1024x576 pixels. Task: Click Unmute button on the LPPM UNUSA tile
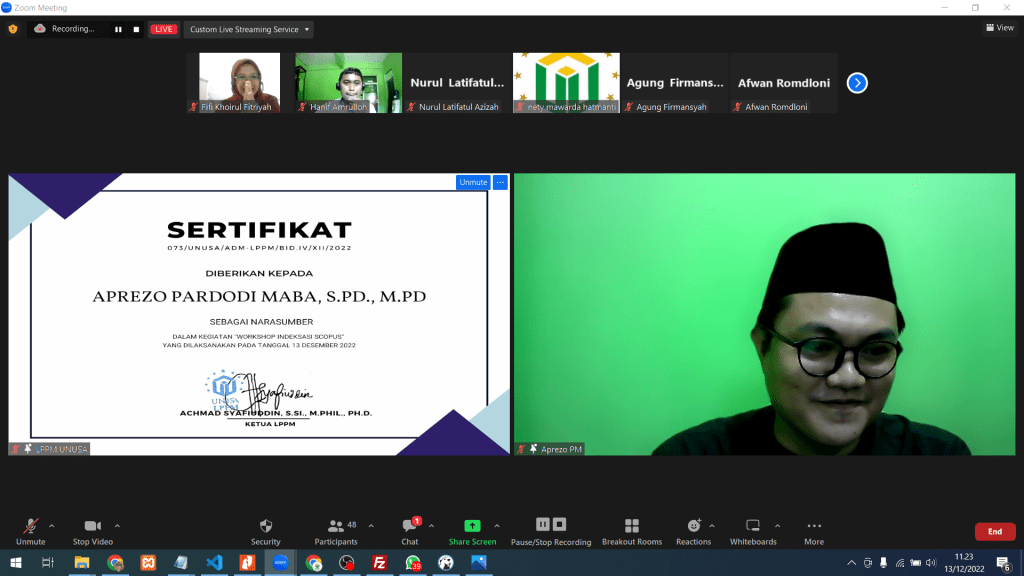tap(473, 182)
